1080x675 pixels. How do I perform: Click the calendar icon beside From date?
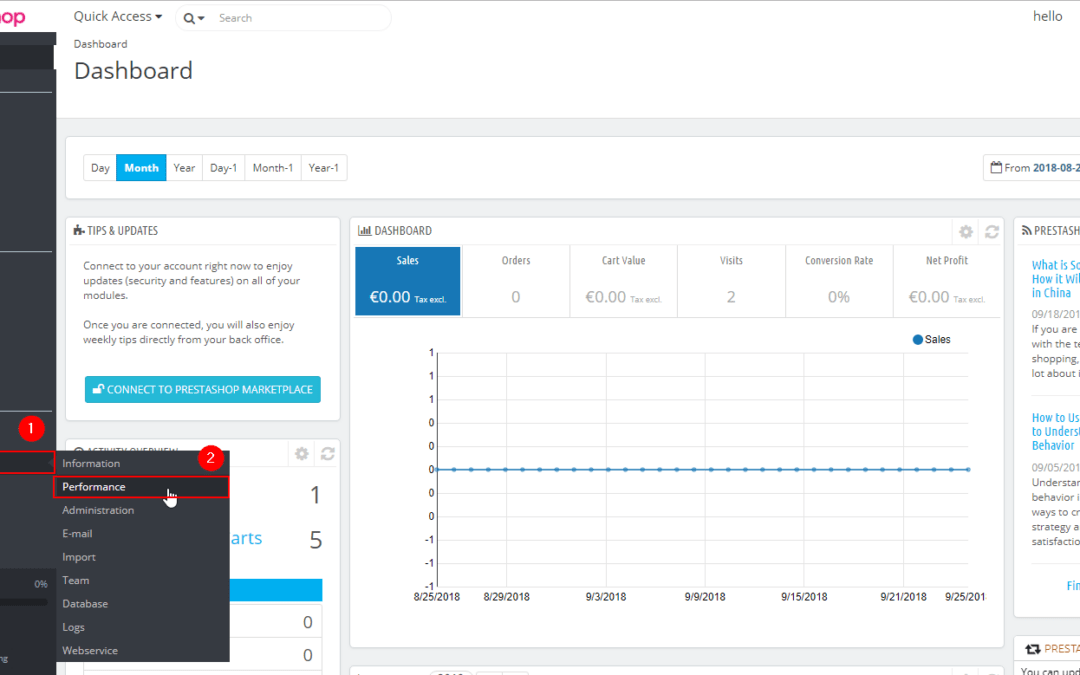[x=996, y=167]
